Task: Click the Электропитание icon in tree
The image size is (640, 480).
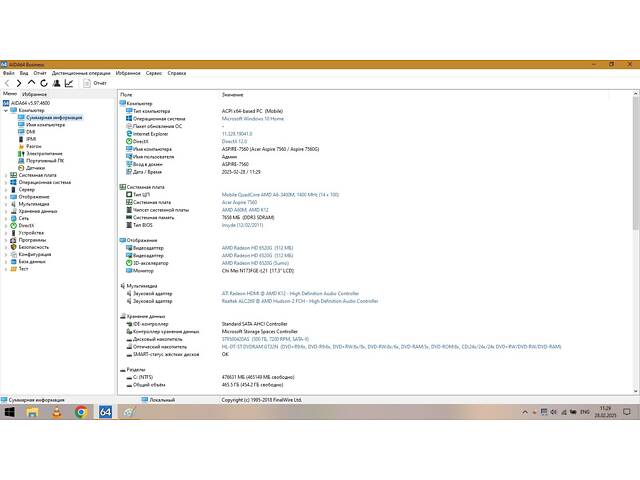Action: pos(21,154)
